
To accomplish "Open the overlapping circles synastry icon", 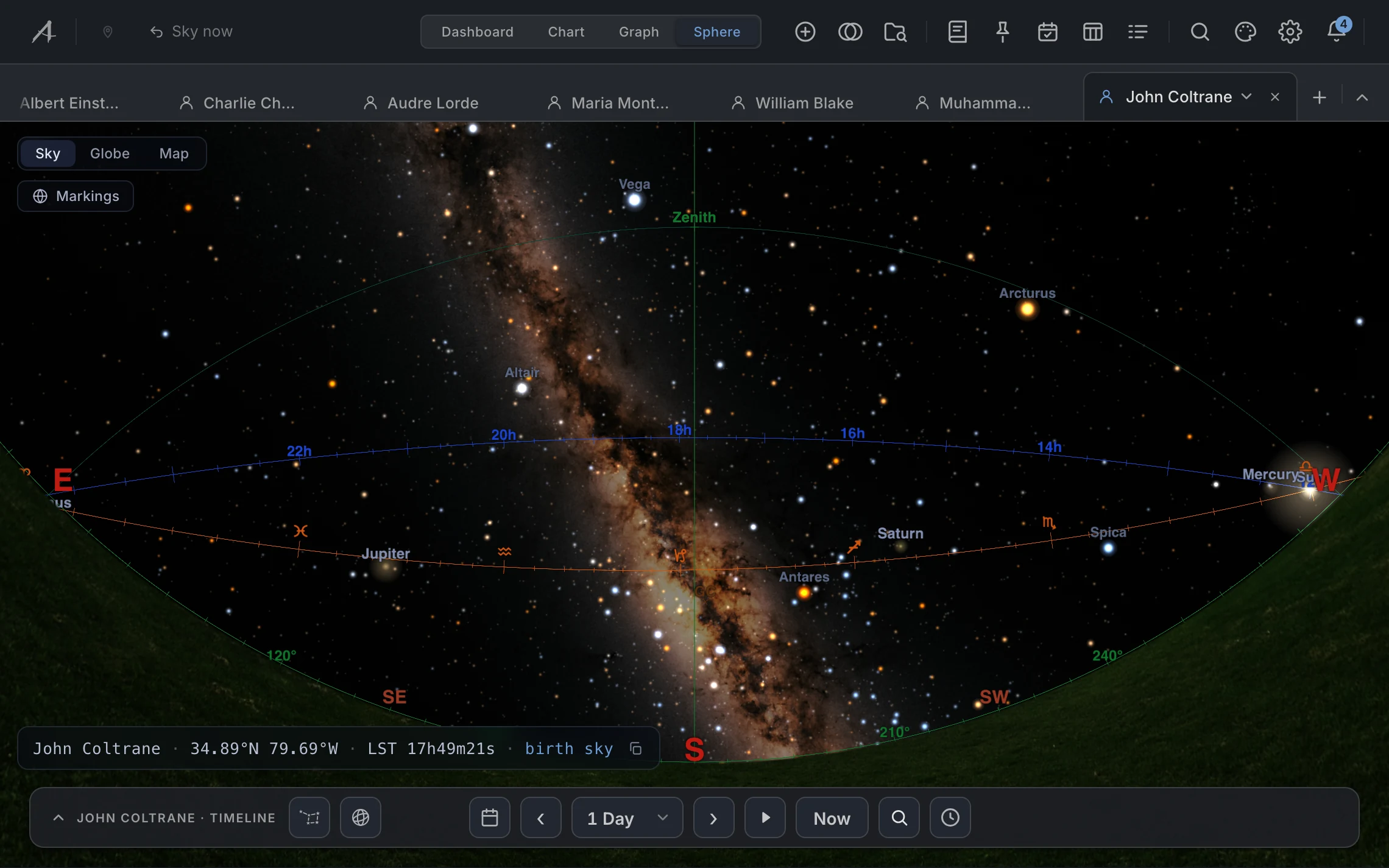I will 850,32.
